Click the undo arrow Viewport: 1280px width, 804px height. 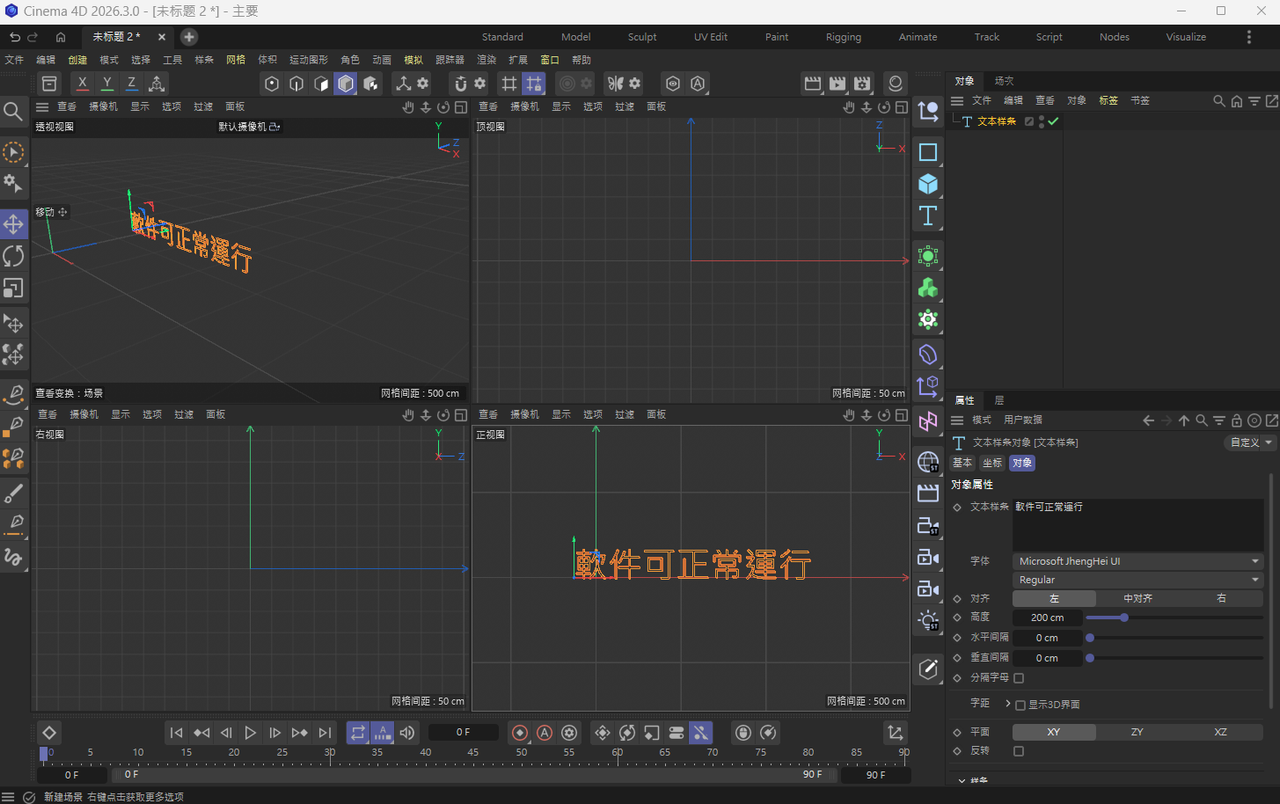[14, 37]
